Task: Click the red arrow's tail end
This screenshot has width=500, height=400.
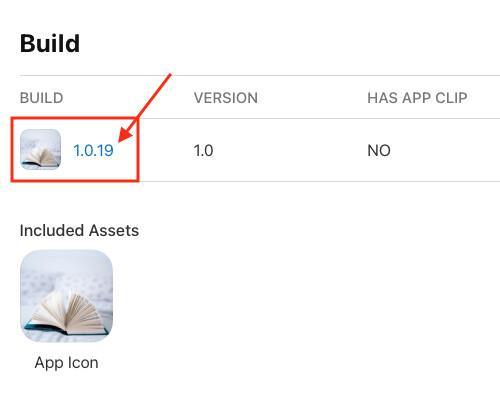Action: [169, 76]
